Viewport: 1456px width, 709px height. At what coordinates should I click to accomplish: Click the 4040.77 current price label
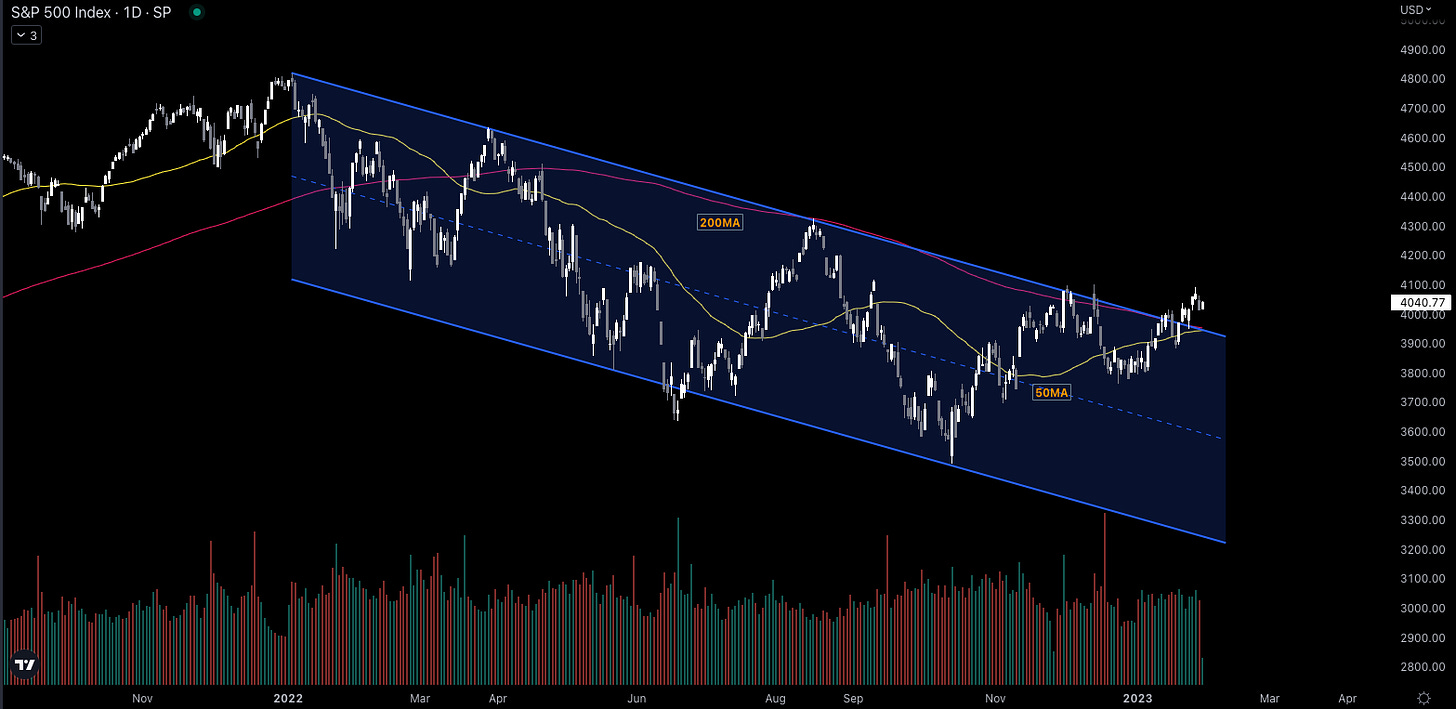coord(1419,302)
